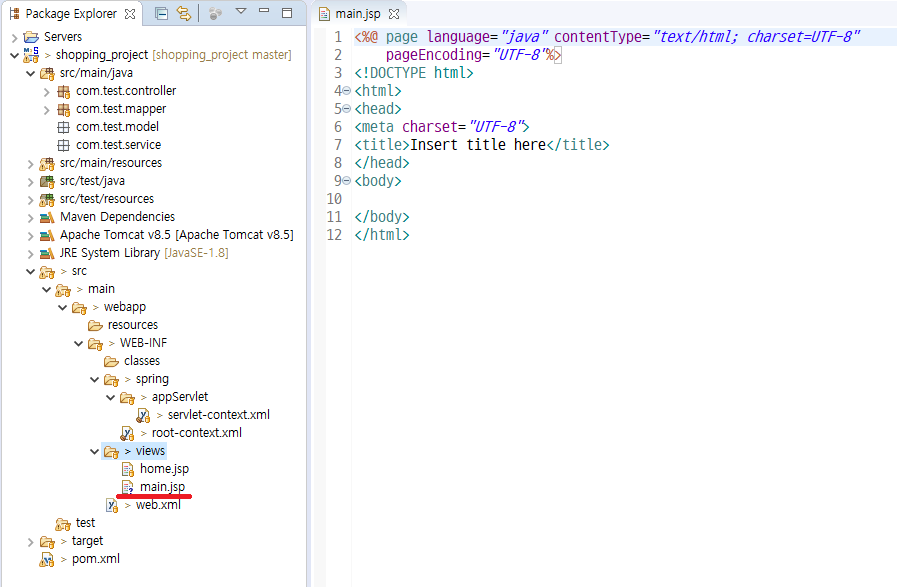Collapse the src/main/java source folder

[x=30, y=73]
